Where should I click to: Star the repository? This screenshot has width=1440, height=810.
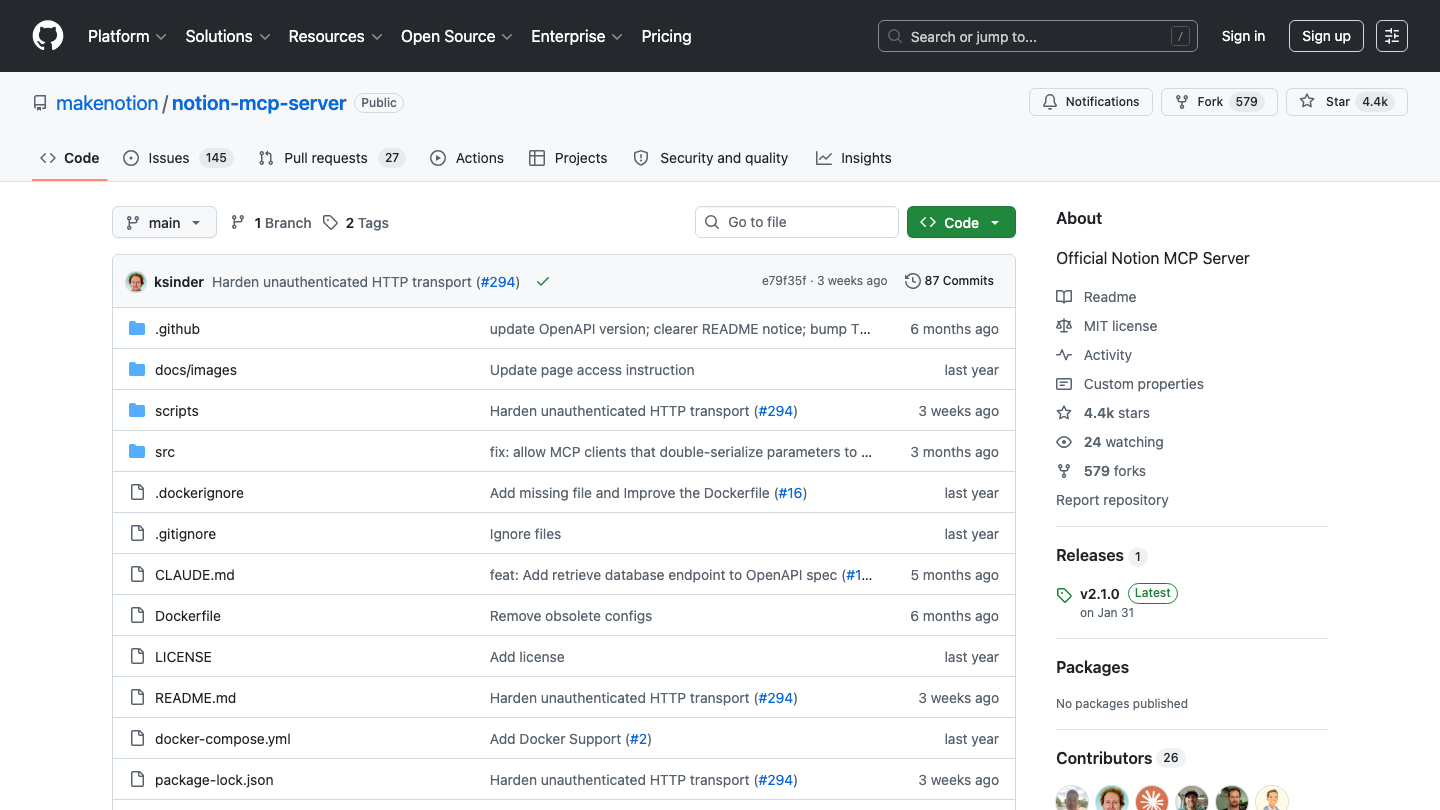(1346, 102)
